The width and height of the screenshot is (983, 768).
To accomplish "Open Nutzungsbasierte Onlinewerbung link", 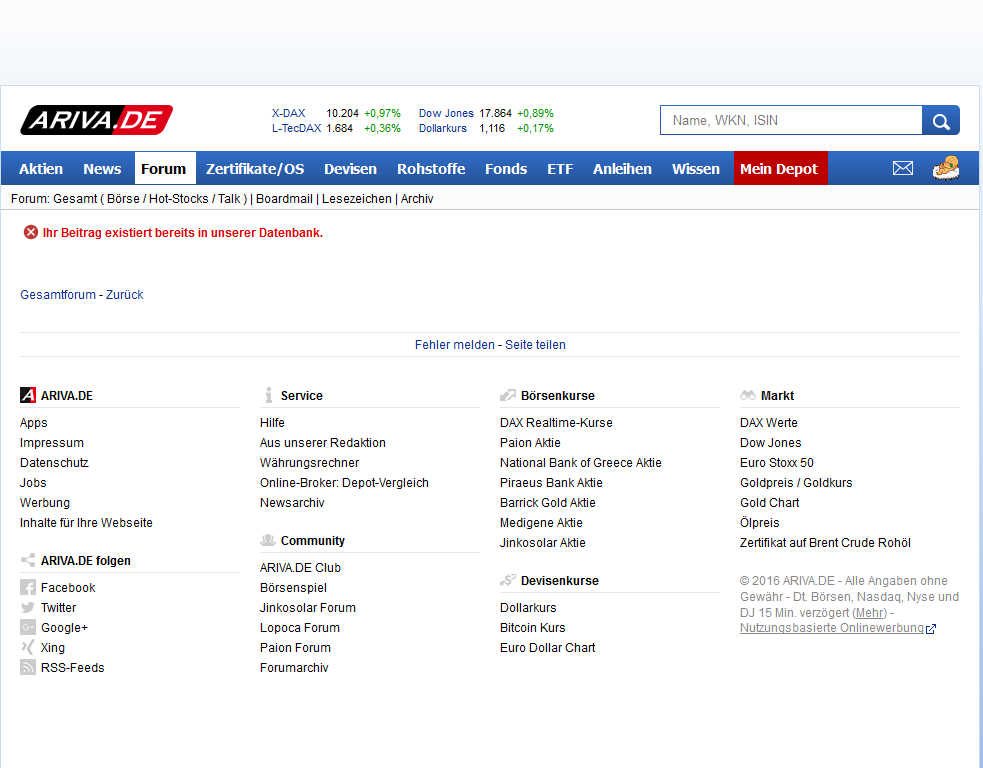I will 831,628.
